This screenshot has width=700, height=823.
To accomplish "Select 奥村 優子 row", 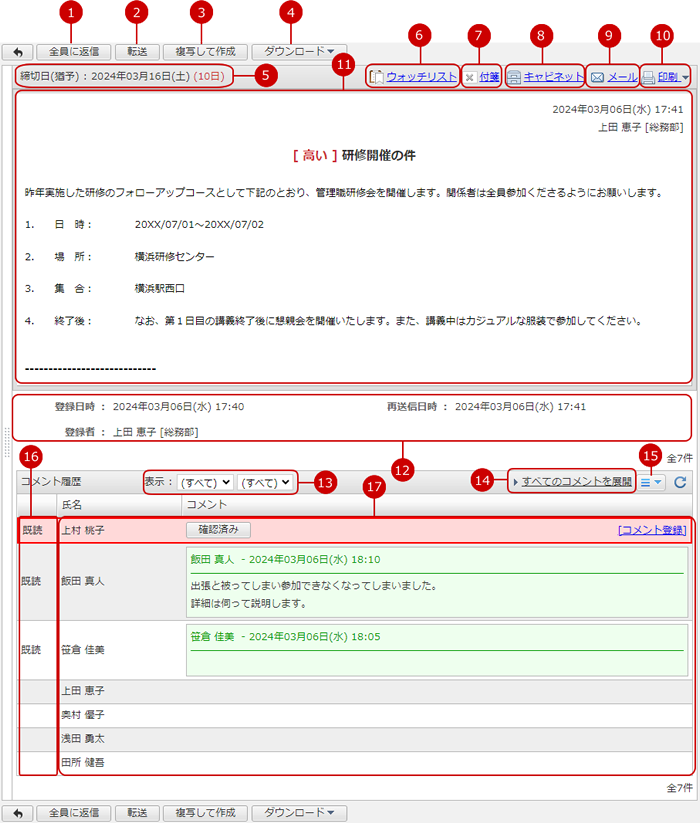I will pyautogui.click(x=355, y=715).
